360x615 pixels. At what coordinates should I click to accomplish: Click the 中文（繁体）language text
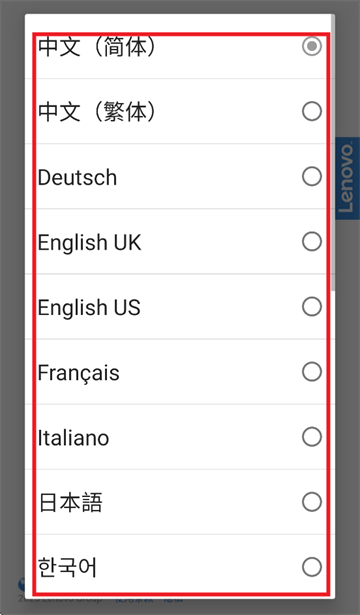coord(97,112)
